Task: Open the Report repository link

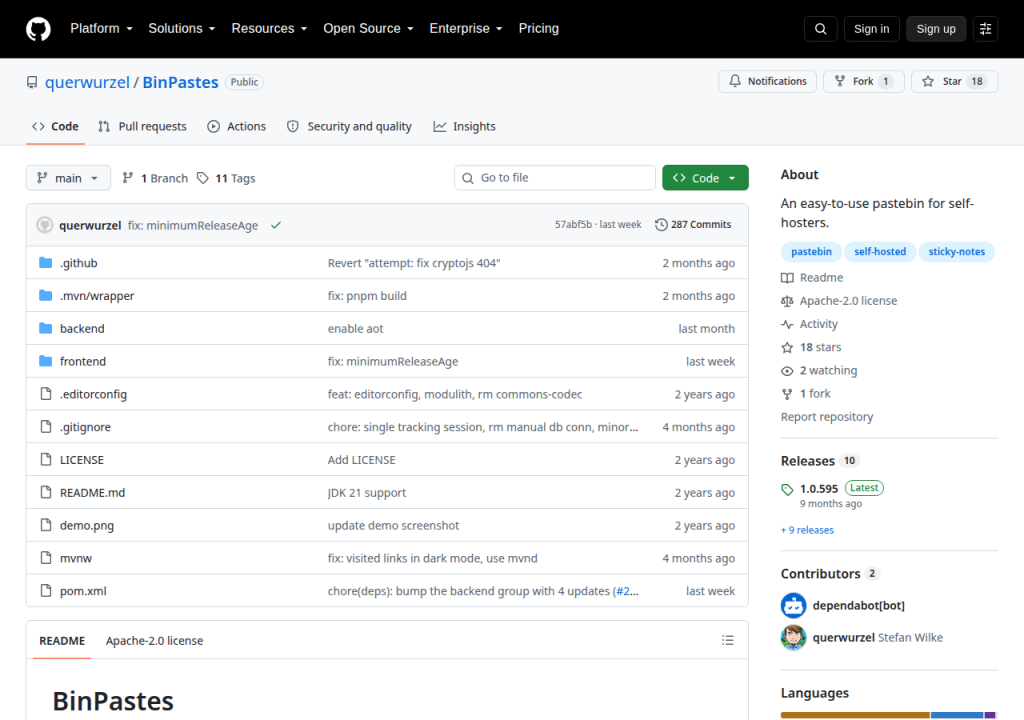Action: pos(827,417)
